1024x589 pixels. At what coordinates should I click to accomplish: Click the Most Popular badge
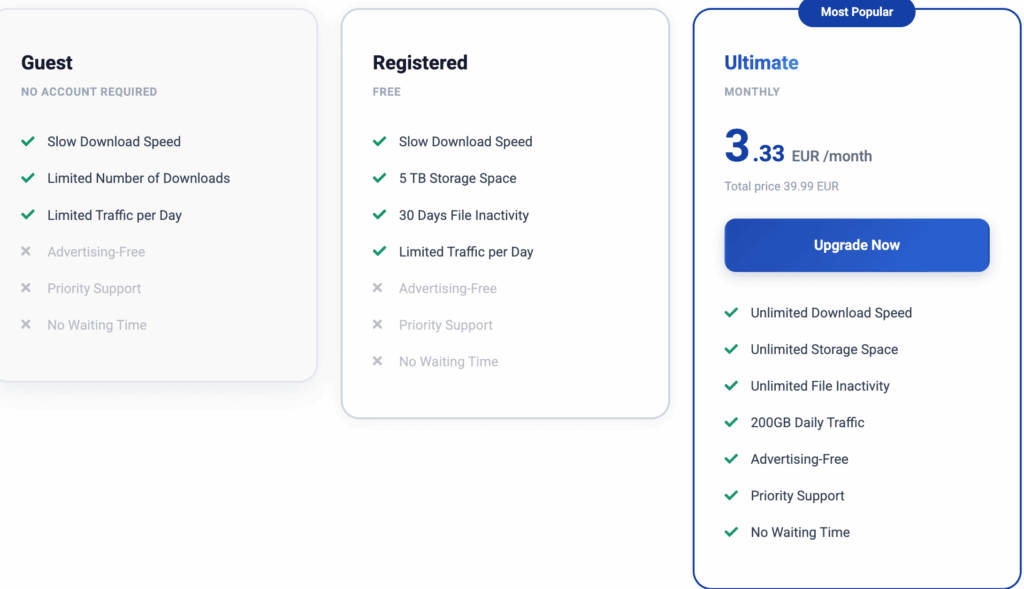(856, 12)
